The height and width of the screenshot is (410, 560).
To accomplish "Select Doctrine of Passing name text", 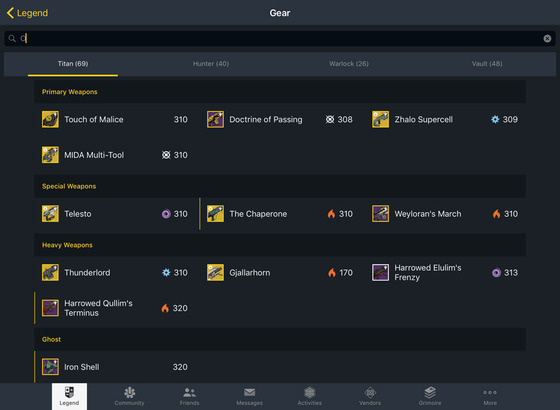I will pos(266,120).
